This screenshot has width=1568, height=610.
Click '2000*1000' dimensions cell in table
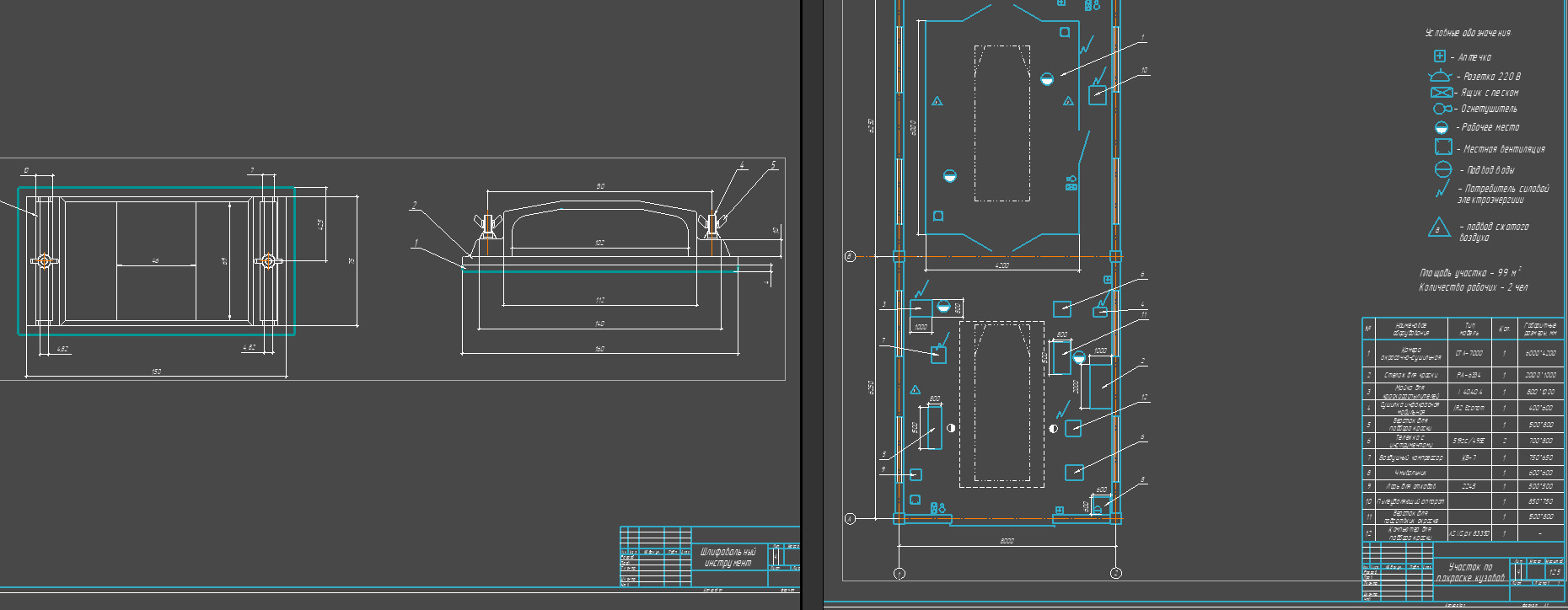click(1540, 375)
